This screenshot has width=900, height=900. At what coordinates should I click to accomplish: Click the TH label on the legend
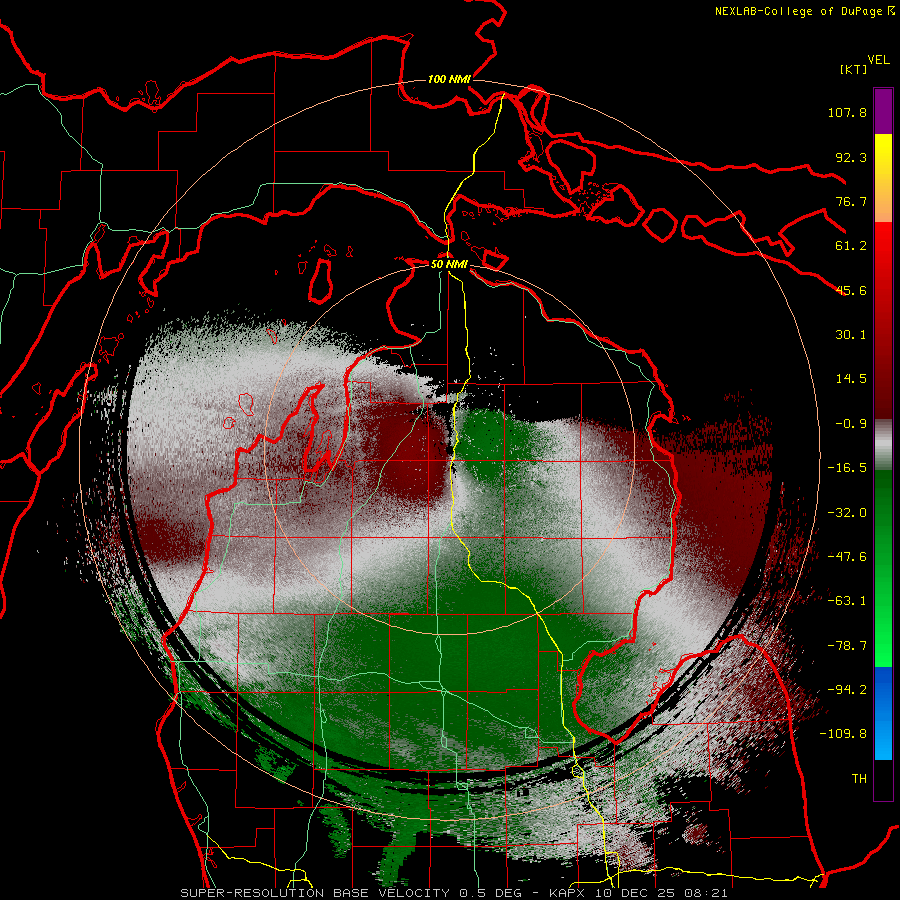click(x=859, y=779)
